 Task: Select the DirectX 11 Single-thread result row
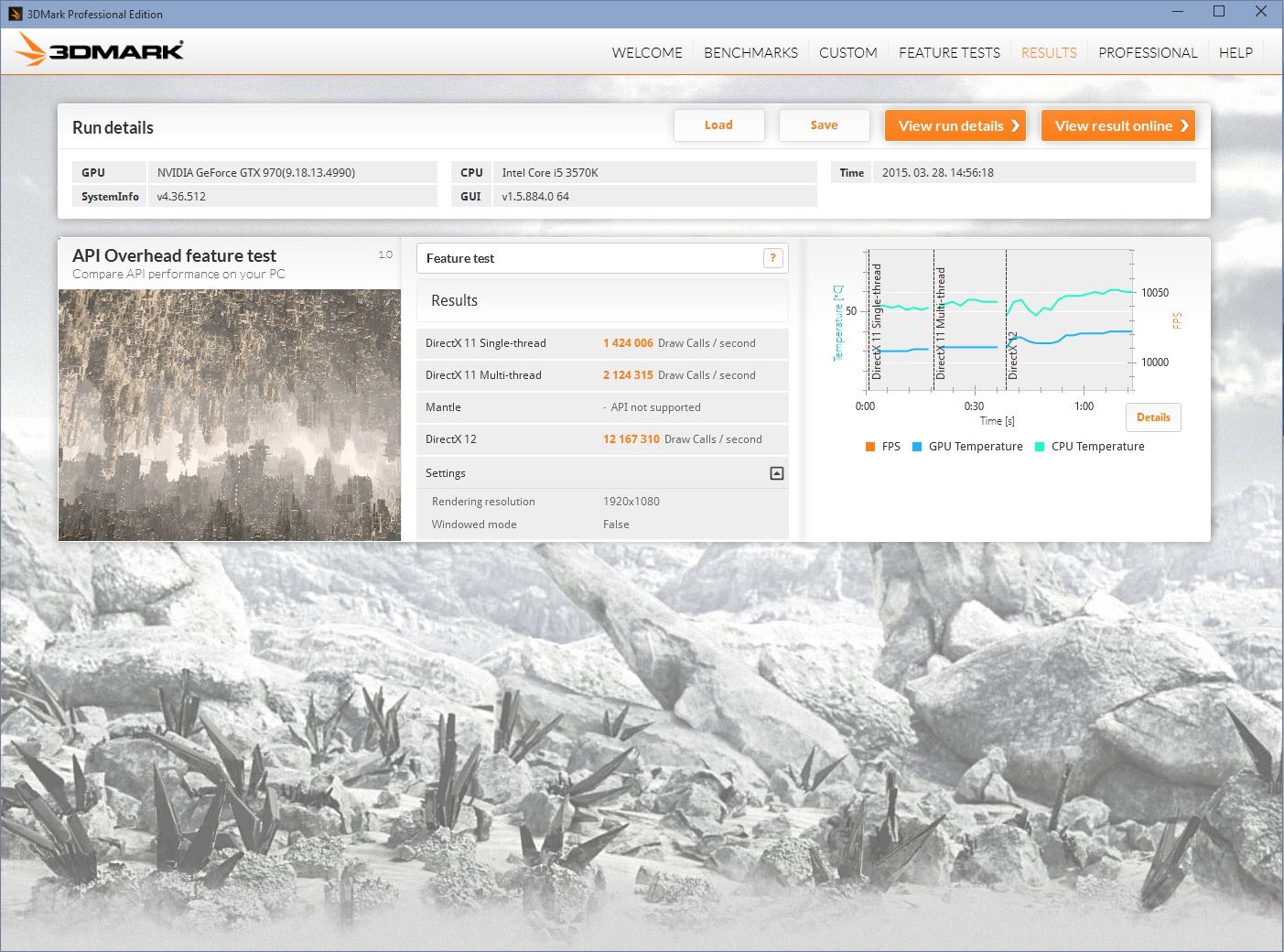[602, 343]
